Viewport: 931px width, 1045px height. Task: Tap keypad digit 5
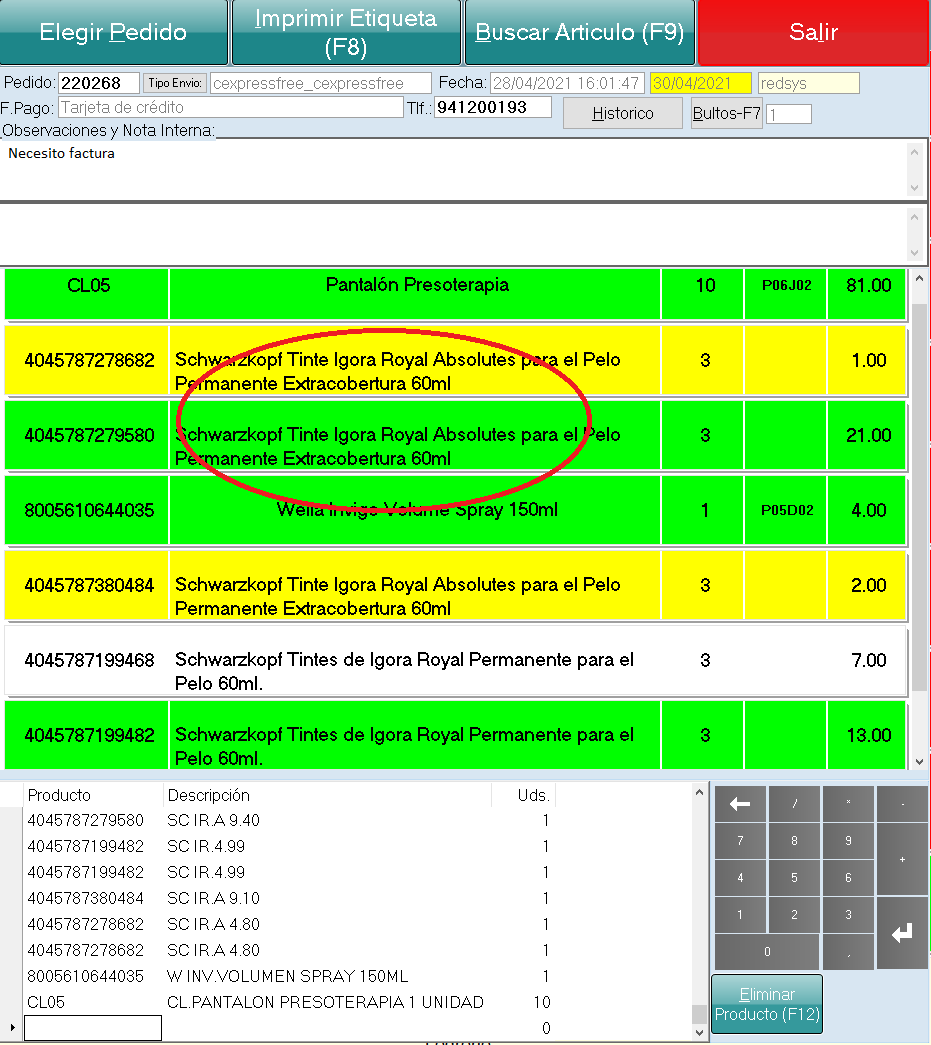(x=794, y=878)
